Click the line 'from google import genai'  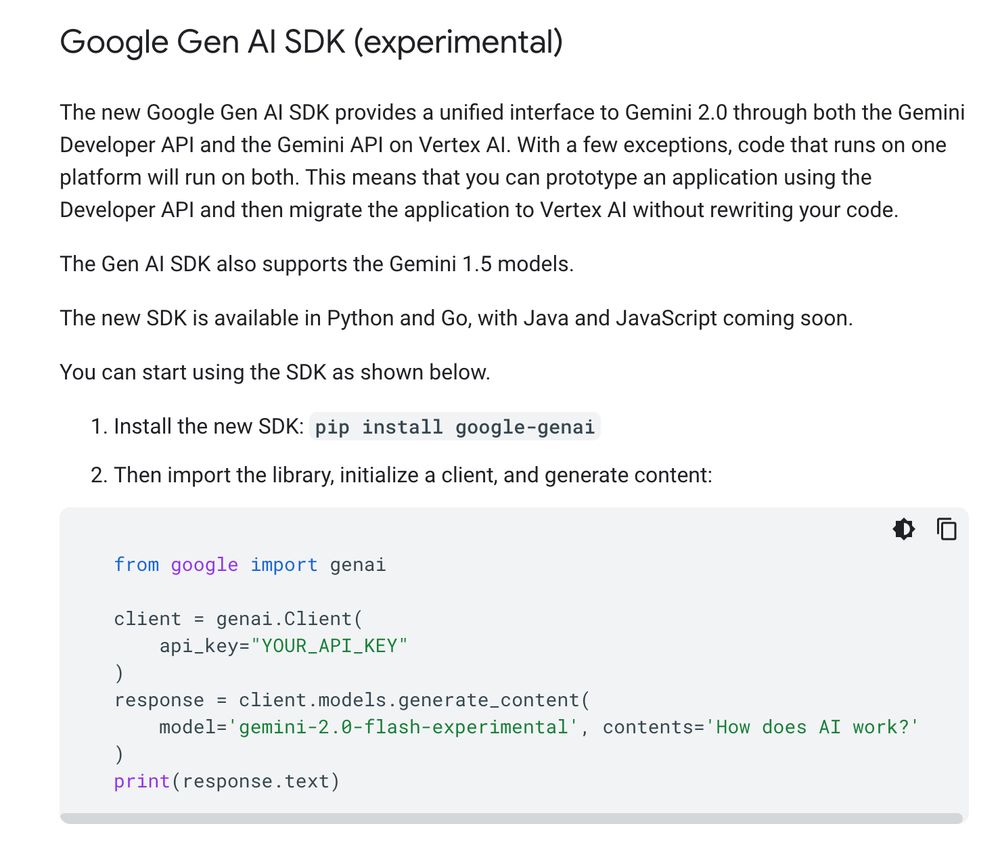click(250, 565)
